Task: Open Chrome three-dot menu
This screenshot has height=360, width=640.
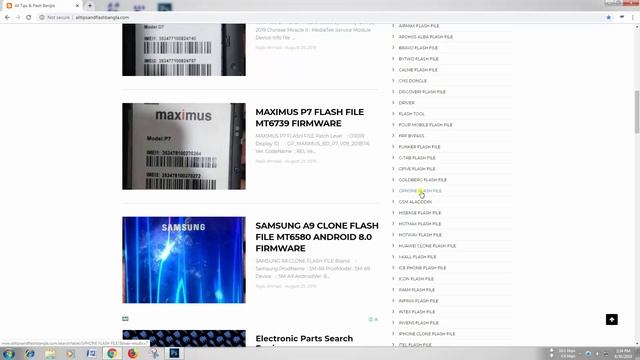Action: pyautogui.click(x=633, y=18)
